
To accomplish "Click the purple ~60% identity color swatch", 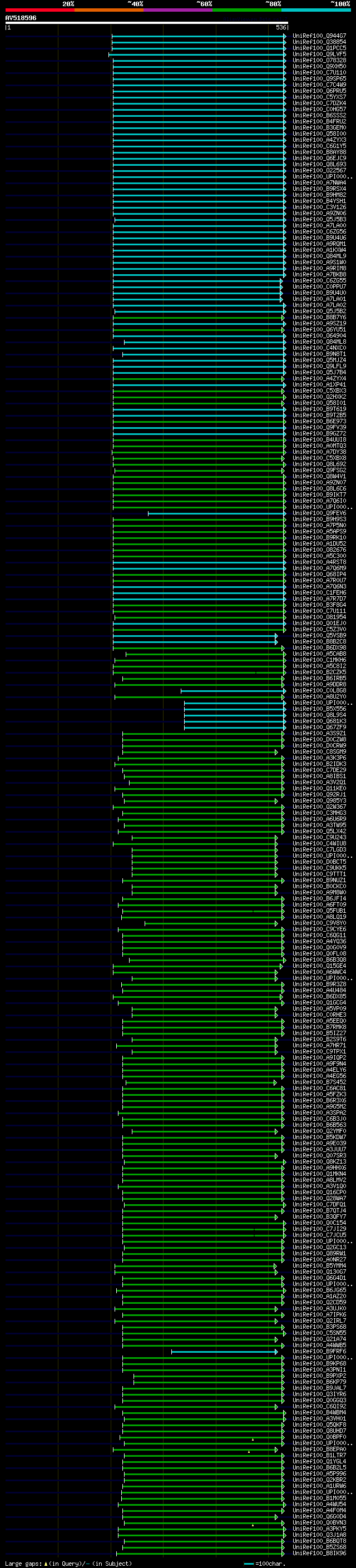I will click(179, 10).
